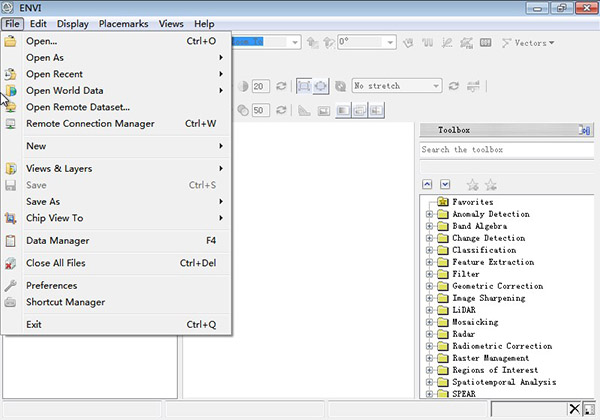The height and width of the screenshot is (420, 600).
Task: Click the remove from favorites star icon
Action: (491, 185)
